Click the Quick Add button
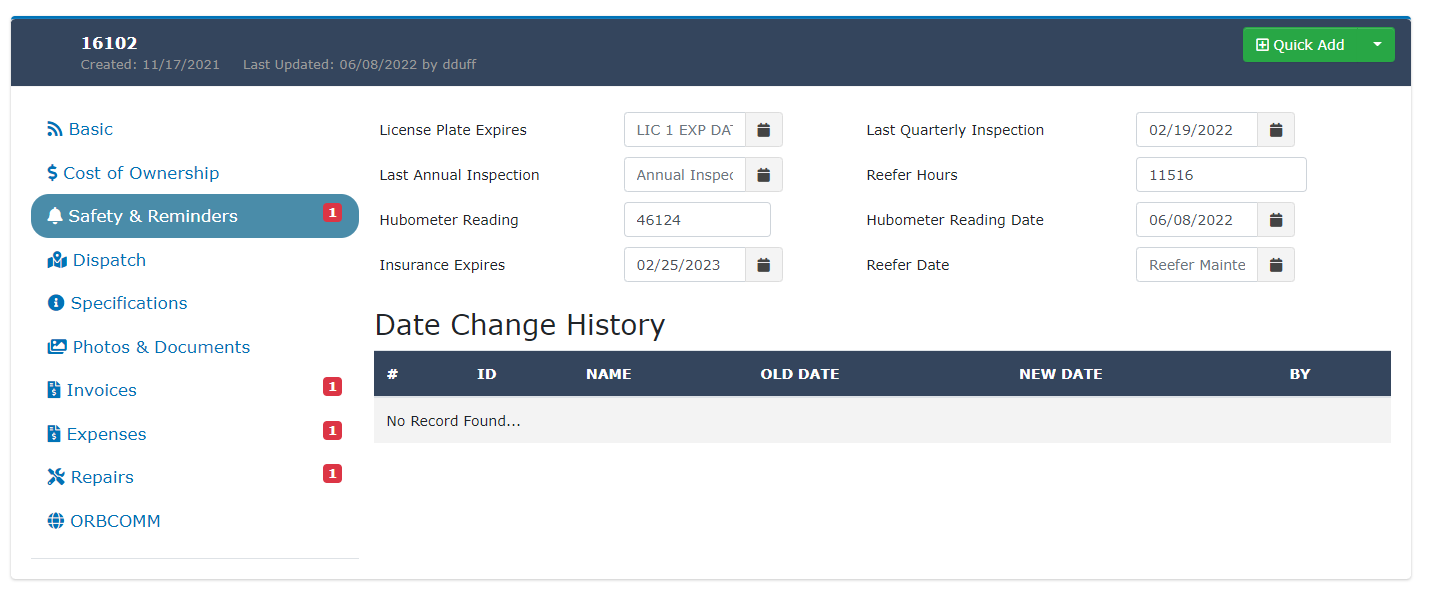The width and height of the screenshot is (1448, 590). pyautogui.click(x=1301, y=45)
